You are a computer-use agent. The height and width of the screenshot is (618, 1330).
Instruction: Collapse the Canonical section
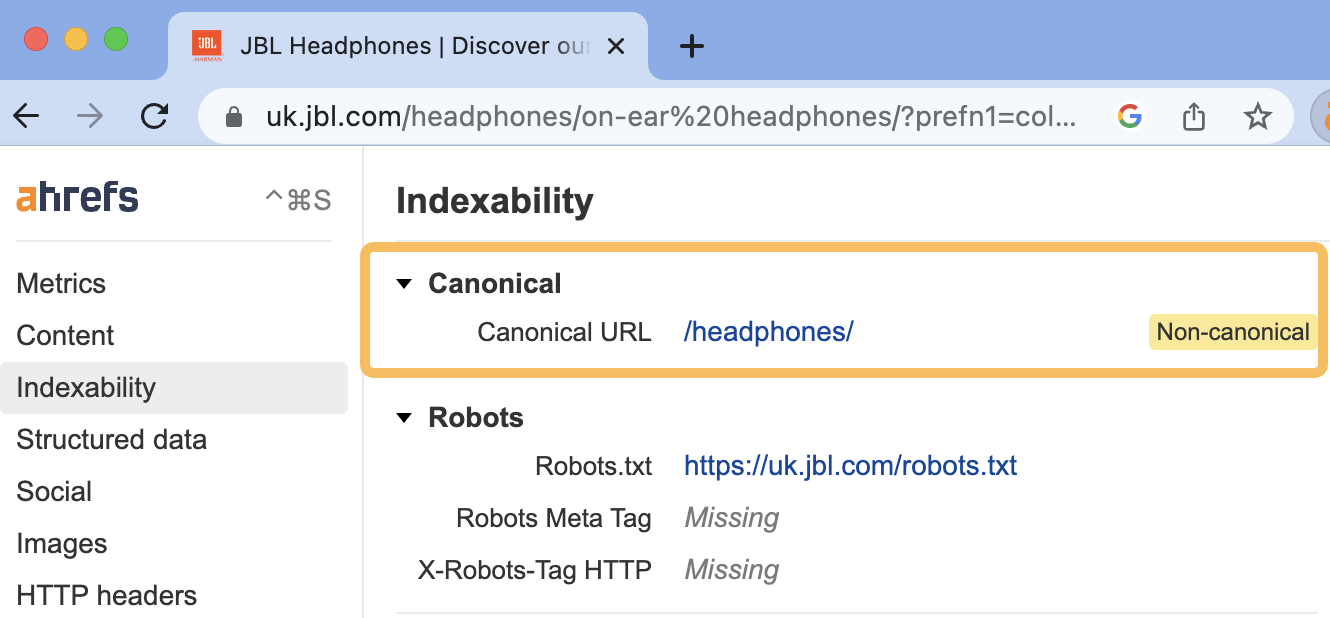click(403, 283)
